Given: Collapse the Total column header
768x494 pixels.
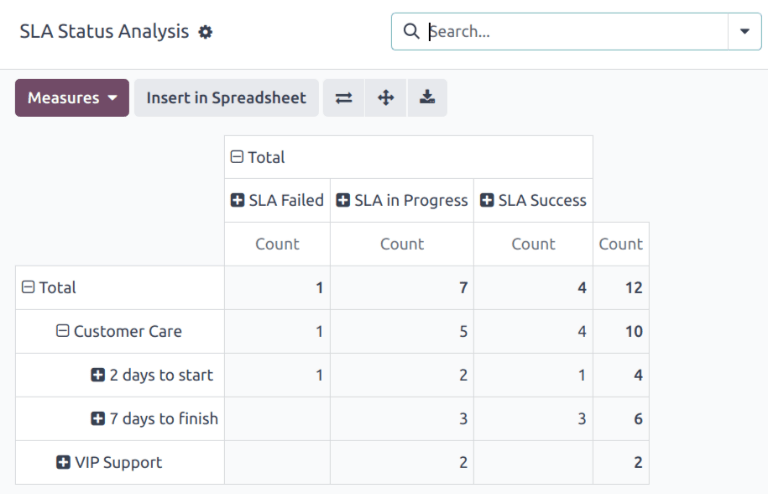Looking at the screenshot, I should [x=258, y=157].
